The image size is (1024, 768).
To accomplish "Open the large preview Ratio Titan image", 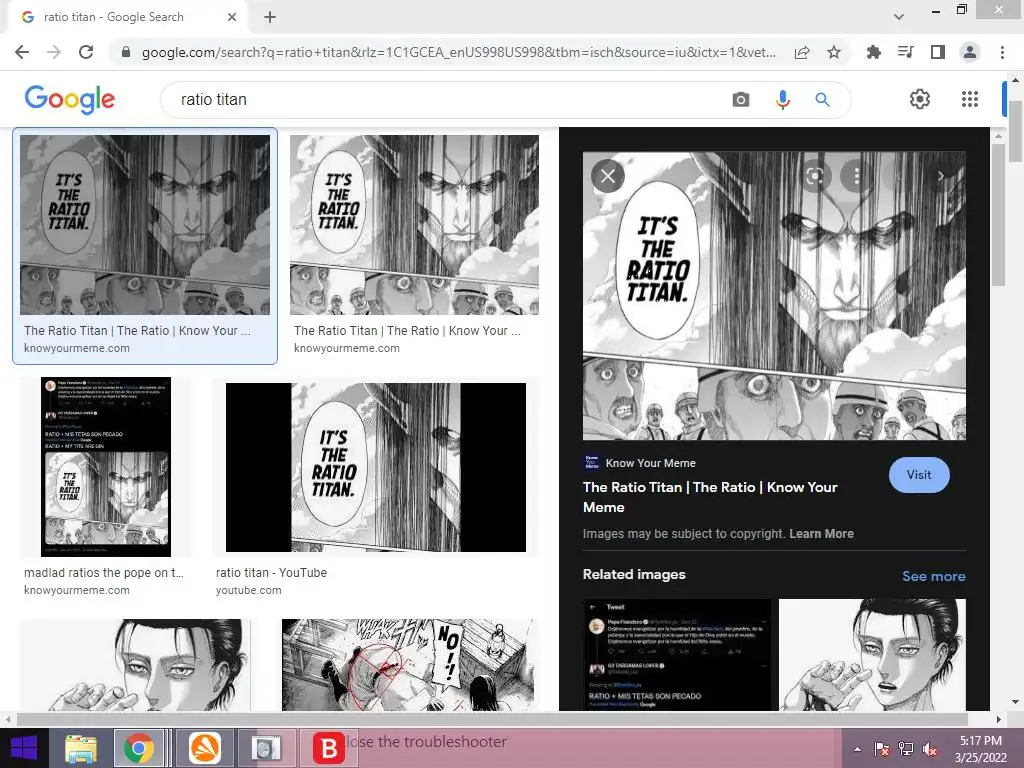I will click(x=774, y=296).
